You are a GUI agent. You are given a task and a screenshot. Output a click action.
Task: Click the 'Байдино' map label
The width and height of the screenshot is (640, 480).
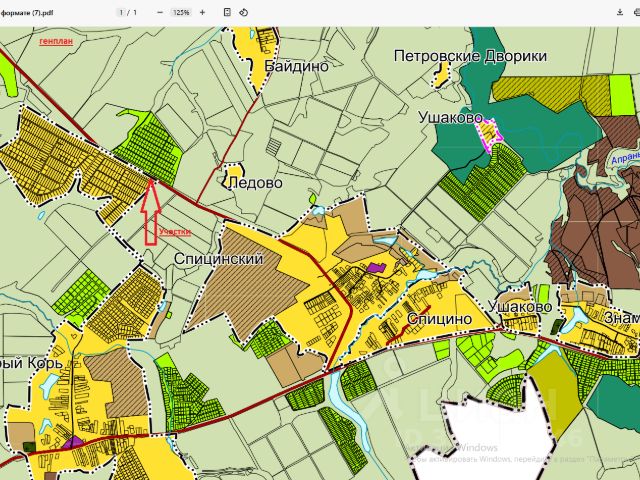296,66
